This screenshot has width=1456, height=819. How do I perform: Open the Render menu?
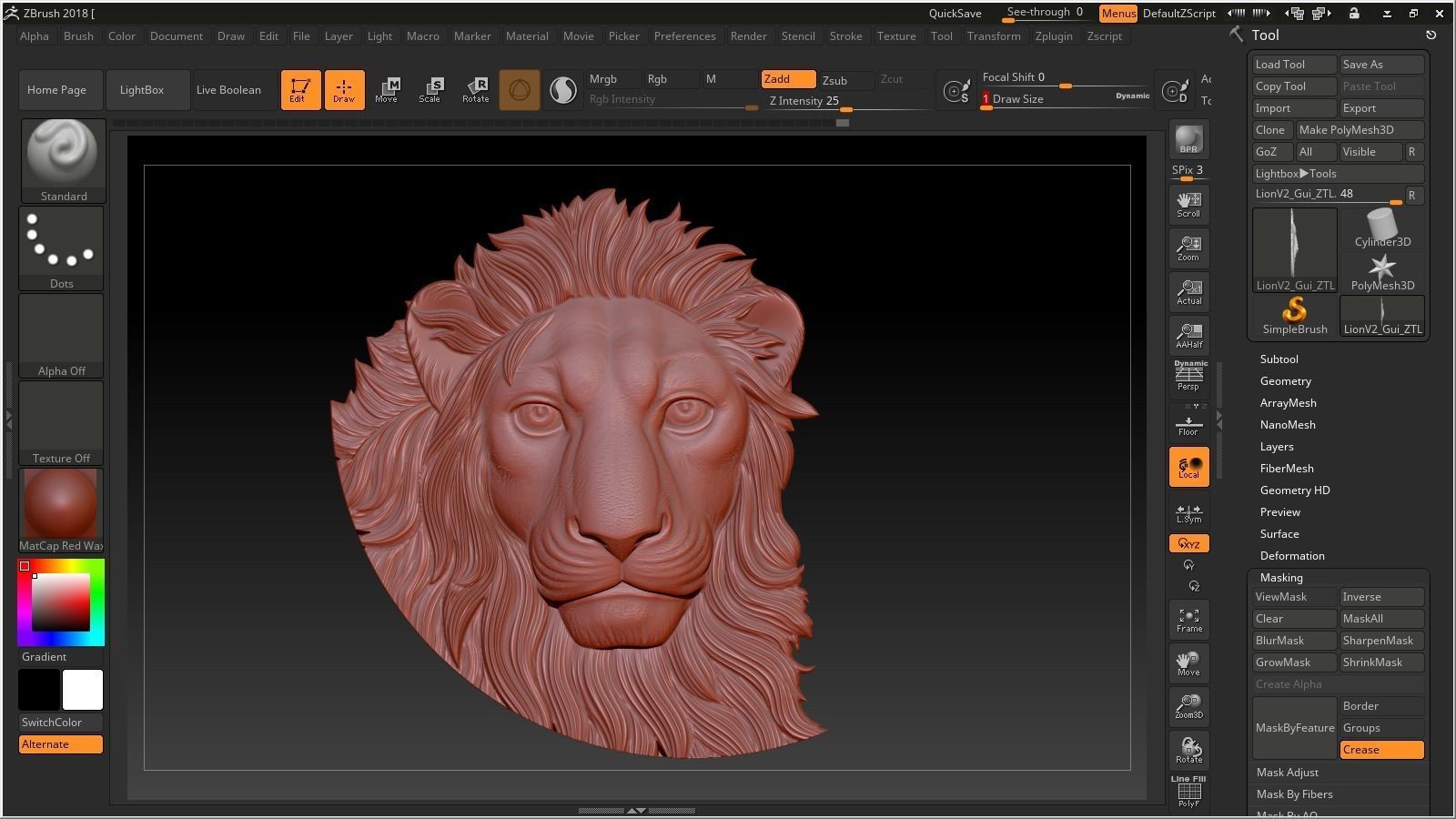click(x=748, y=36)
